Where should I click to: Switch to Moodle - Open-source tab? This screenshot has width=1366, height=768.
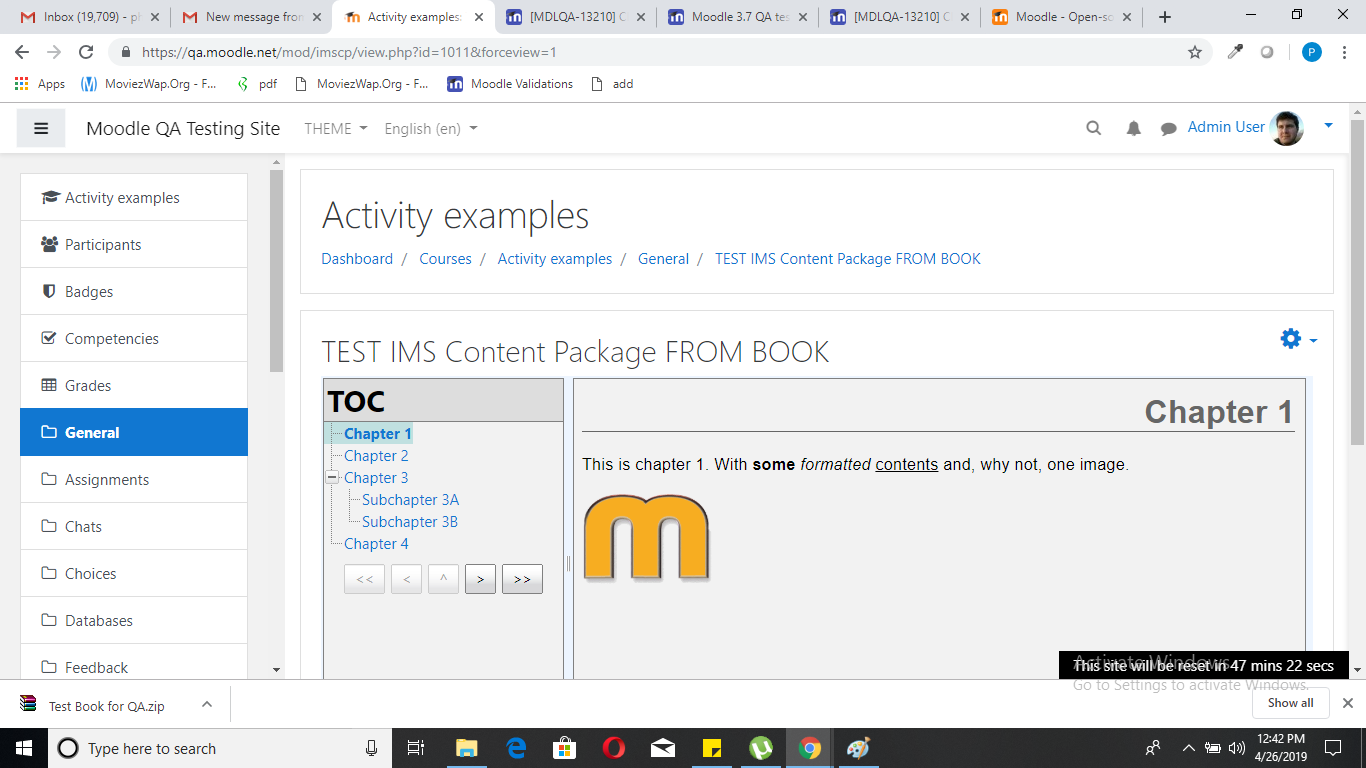(1061, 17)
